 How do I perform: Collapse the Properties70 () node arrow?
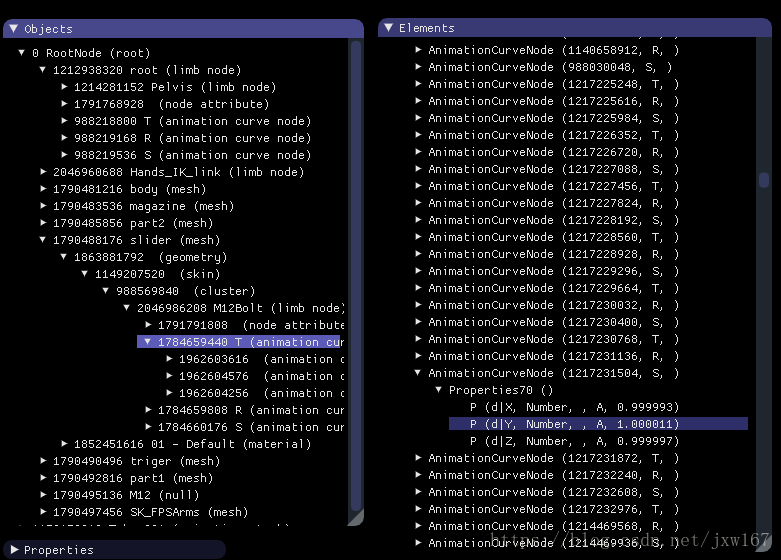coord(438,390)
